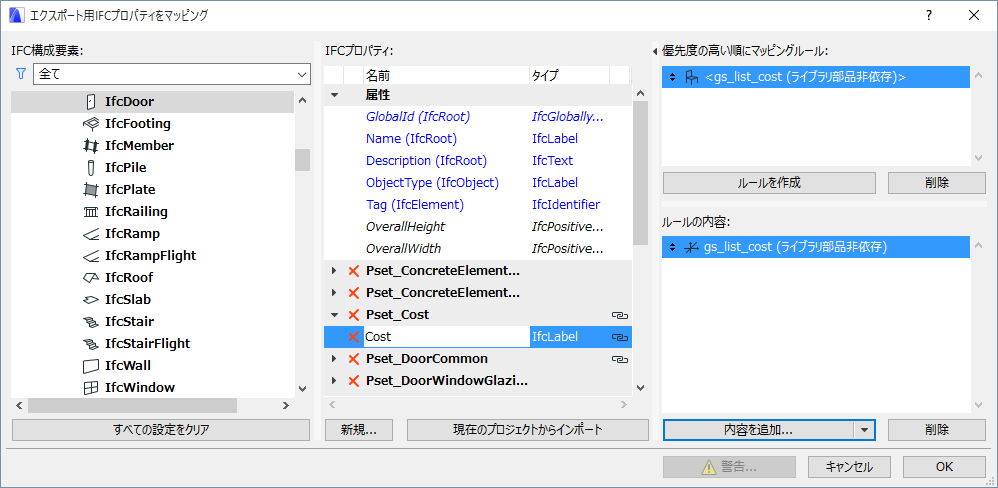Click the properties list vertical scrollbar
Image resolution: width=998 pixels, height=488 pixels.
640,172
